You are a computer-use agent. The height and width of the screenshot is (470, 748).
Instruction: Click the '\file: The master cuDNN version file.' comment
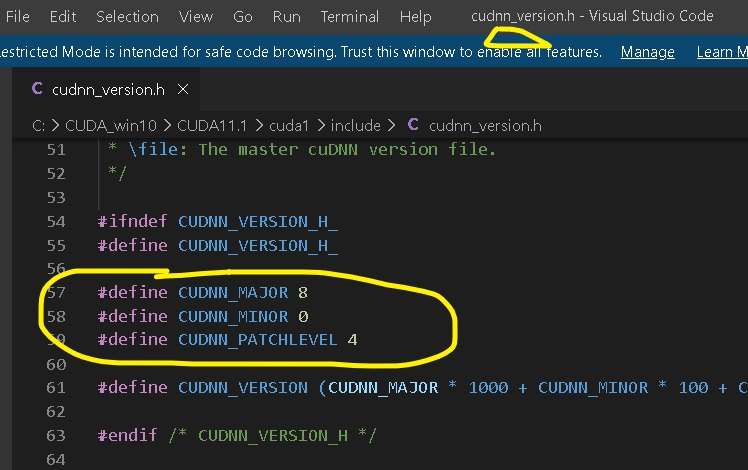[x=312, y=150]
